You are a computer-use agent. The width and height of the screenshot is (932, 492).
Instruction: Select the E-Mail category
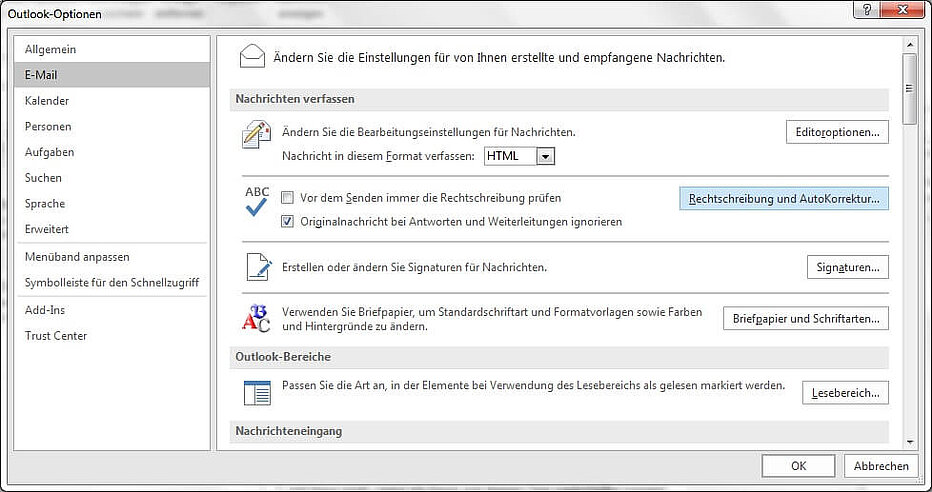click(x=112, y=75)
